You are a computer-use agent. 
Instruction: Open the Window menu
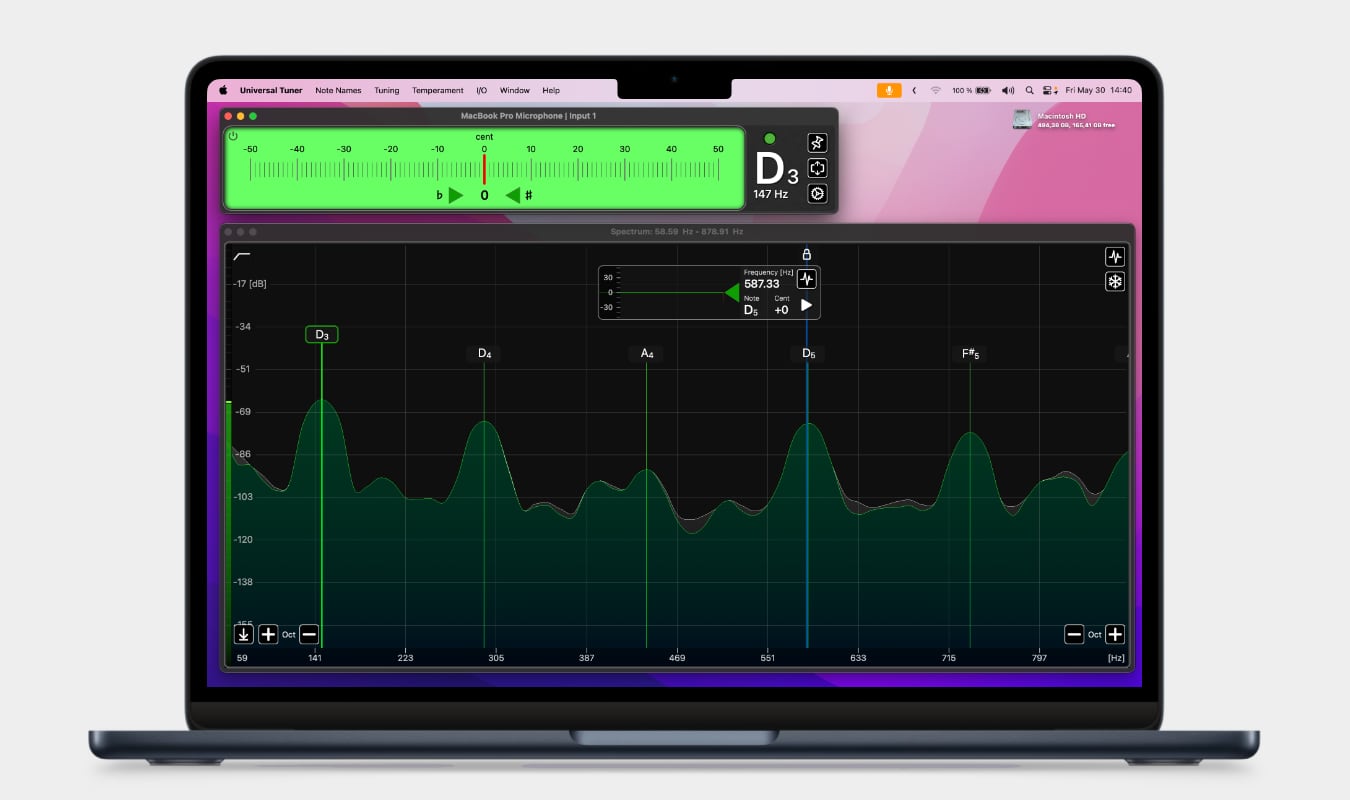[x=515, y=90]
